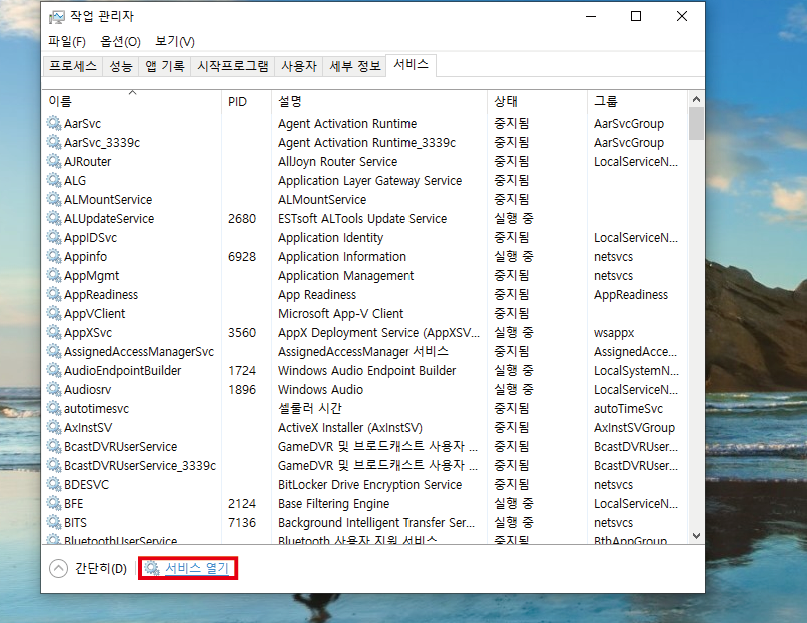Select PID 2680 cell
This screenshot has width=807, height=623.
coord(242,219)
